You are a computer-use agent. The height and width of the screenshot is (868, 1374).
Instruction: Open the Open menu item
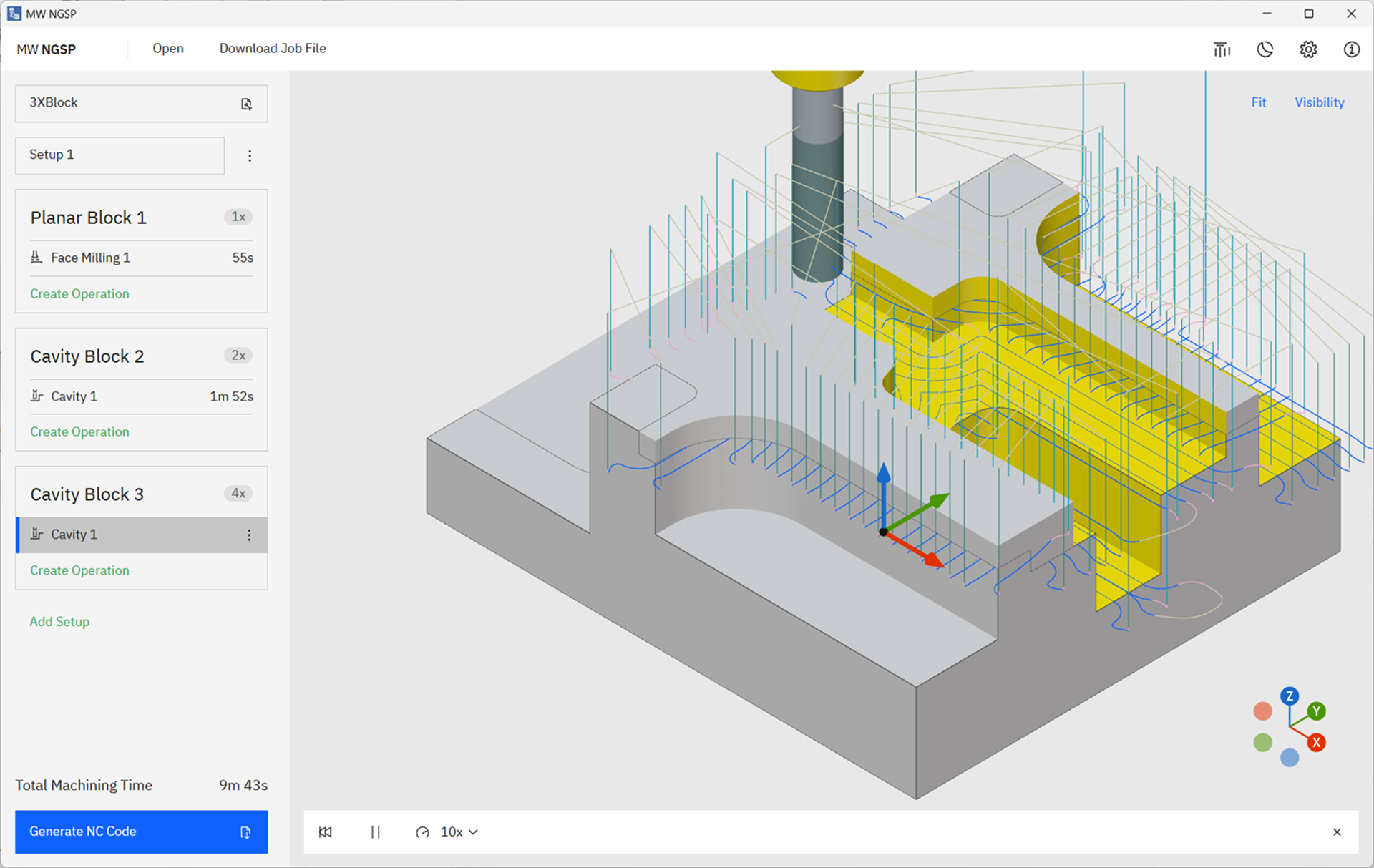point(168,49)
